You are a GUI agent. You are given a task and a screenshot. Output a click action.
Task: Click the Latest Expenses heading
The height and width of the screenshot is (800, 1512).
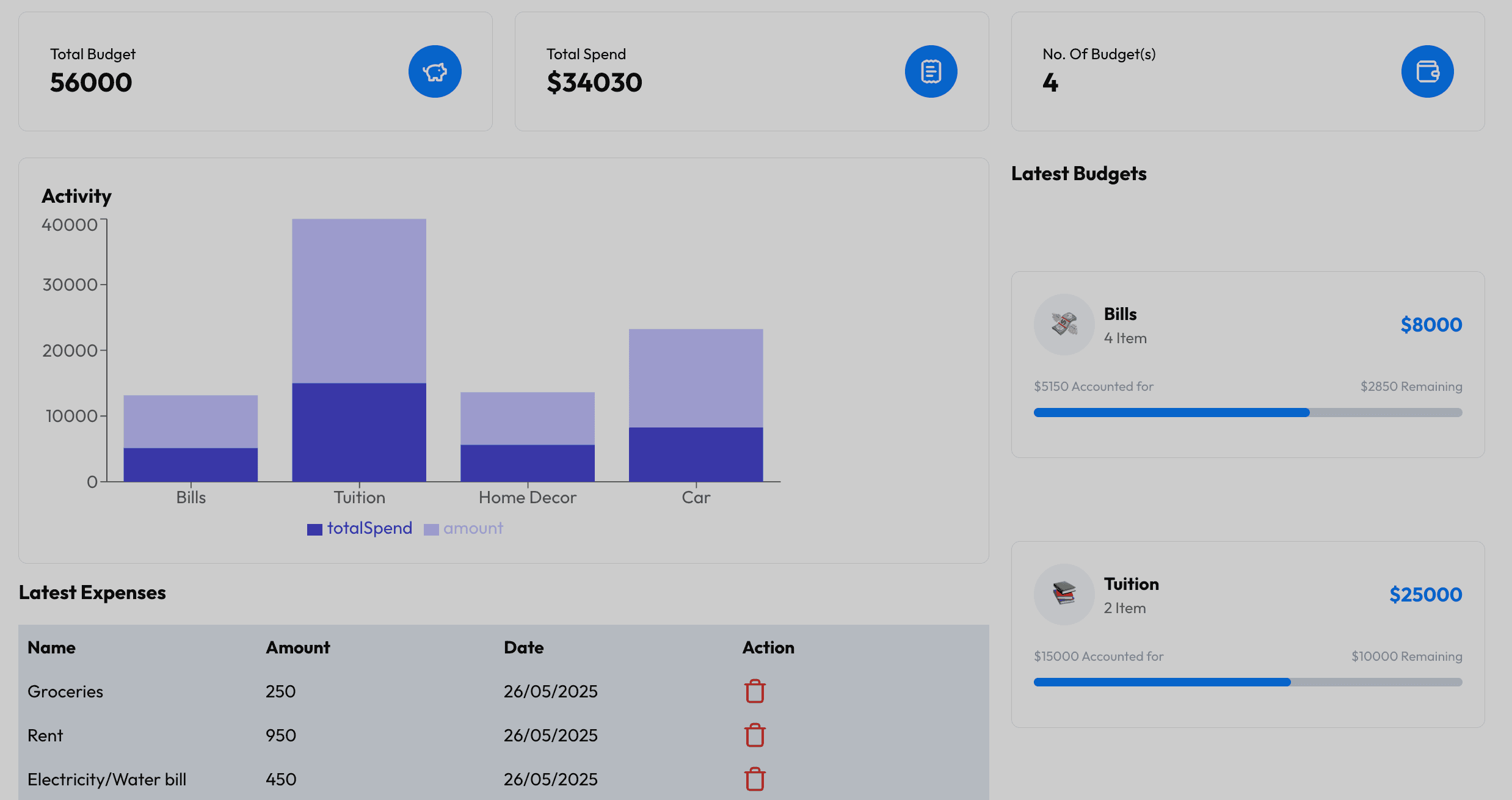(92, 593)
